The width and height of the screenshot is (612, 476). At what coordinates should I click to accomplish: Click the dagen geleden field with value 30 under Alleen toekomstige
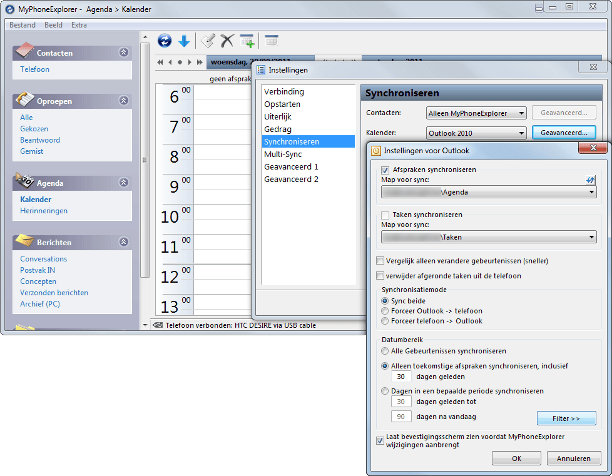401,377
